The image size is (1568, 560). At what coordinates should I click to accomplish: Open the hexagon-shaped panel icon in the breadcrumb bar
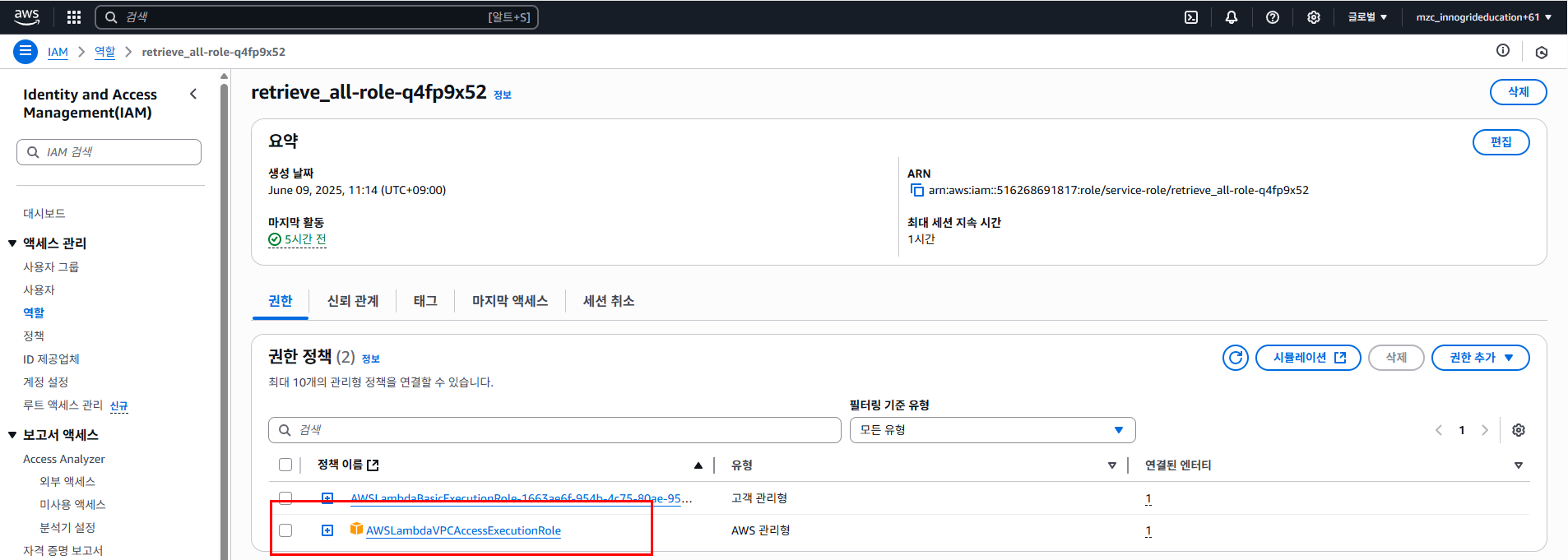pos(1542,52)
